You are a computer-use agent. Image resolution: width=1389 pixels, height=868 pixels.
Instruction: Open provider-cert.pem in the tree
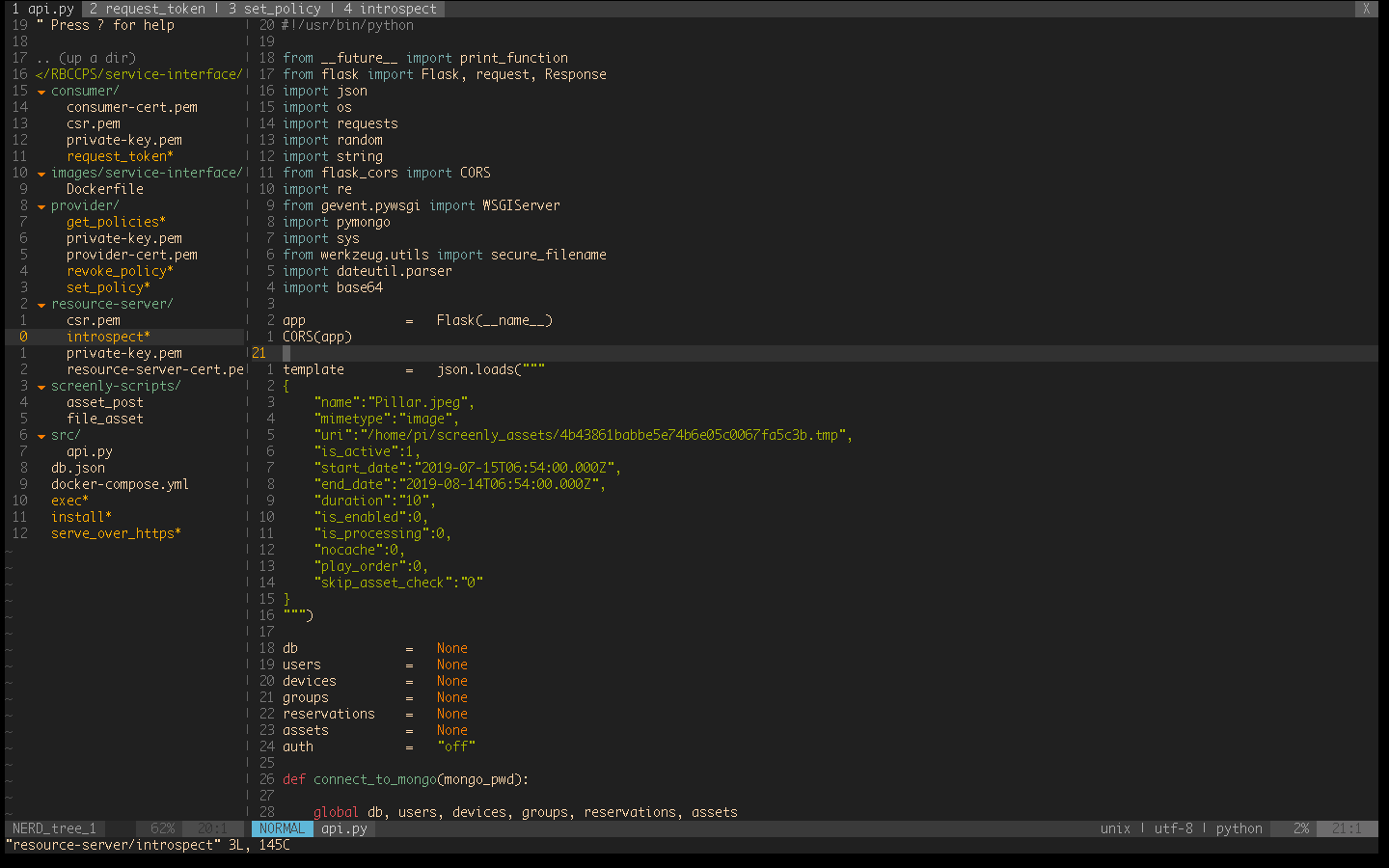tap(132, 255)
